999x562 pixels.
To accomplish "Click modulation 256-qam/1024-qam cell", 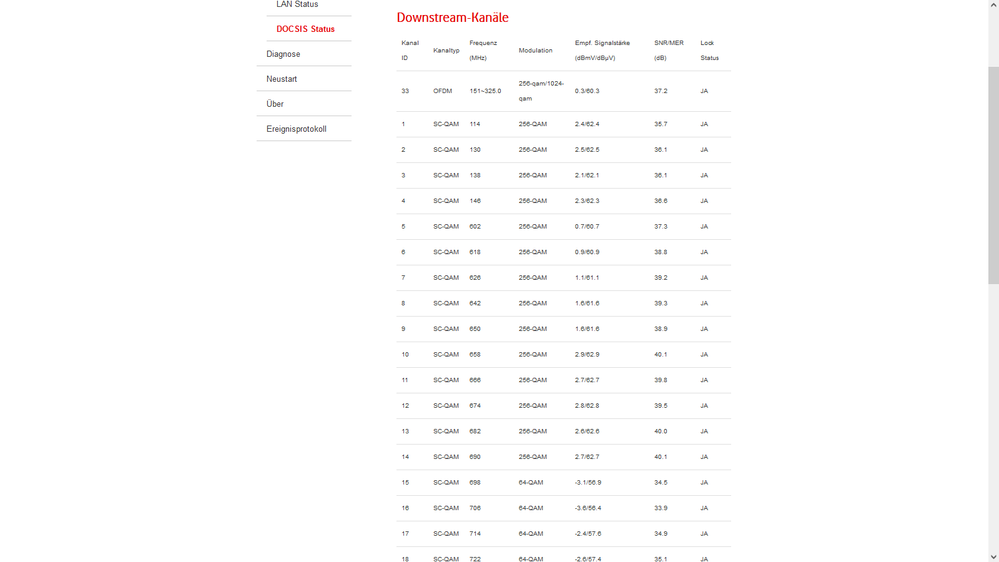I will (541, 91).
